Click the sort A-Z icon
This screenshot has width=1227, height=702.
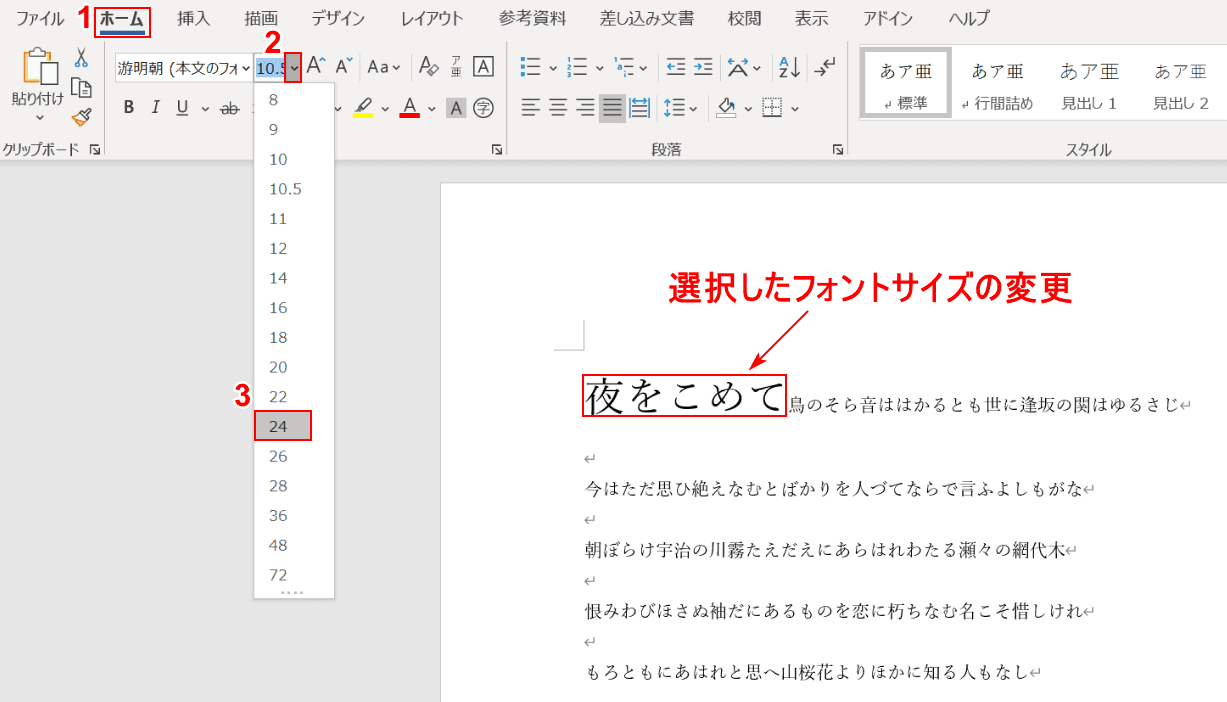[789, 67]
